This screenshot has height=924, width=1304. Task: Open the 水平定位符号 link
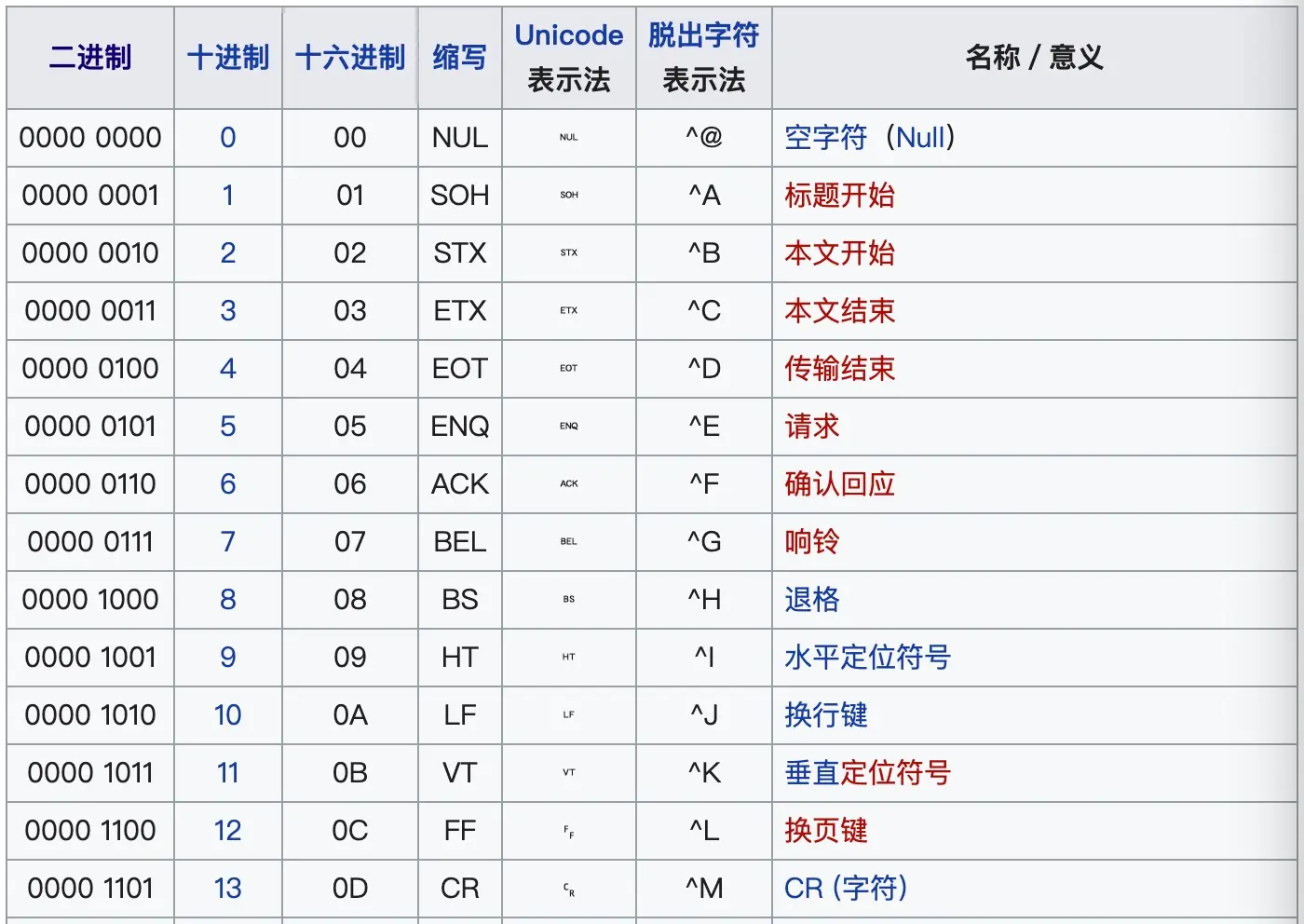(x=867, y=658)
